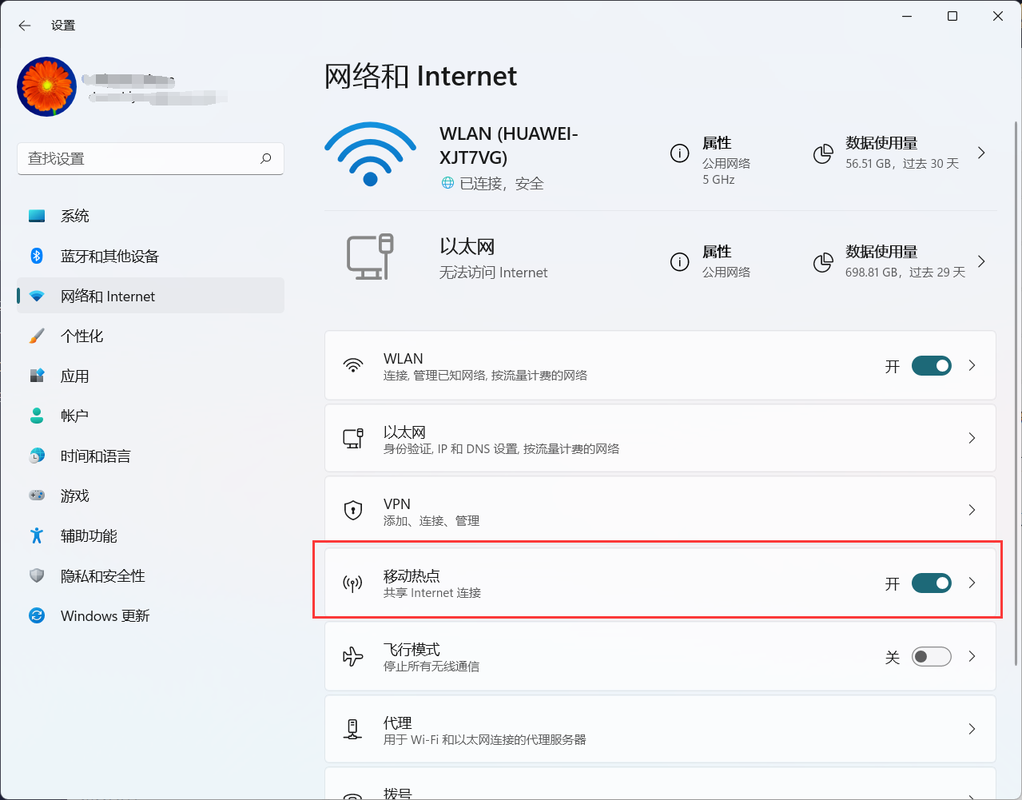Click the data usage pie chart icon
The height and width of the screenshot is (800, 1022).
click(x=823, y=153)
